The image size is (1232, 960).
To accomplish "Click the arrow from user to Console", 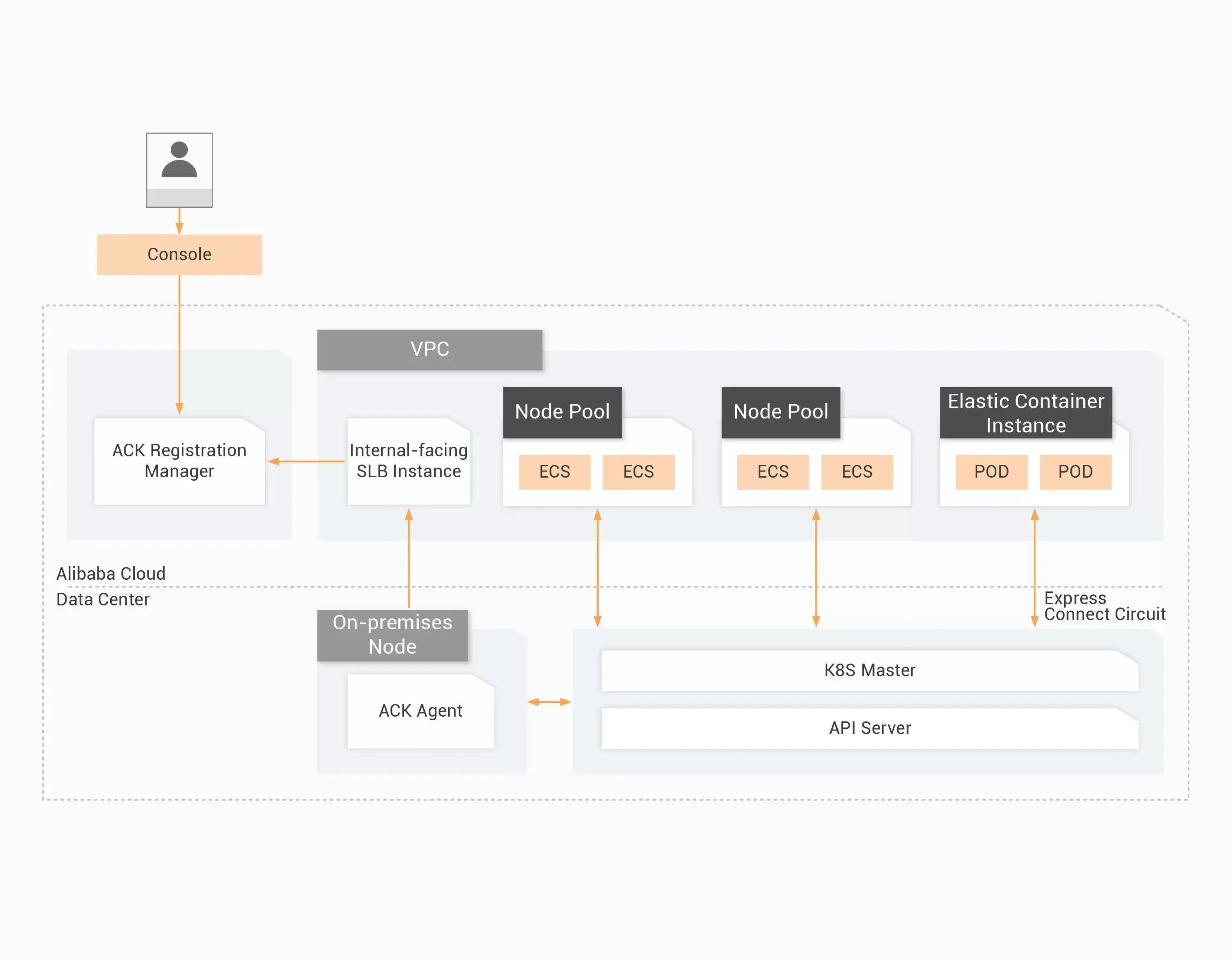I will [x=180, y=220].
